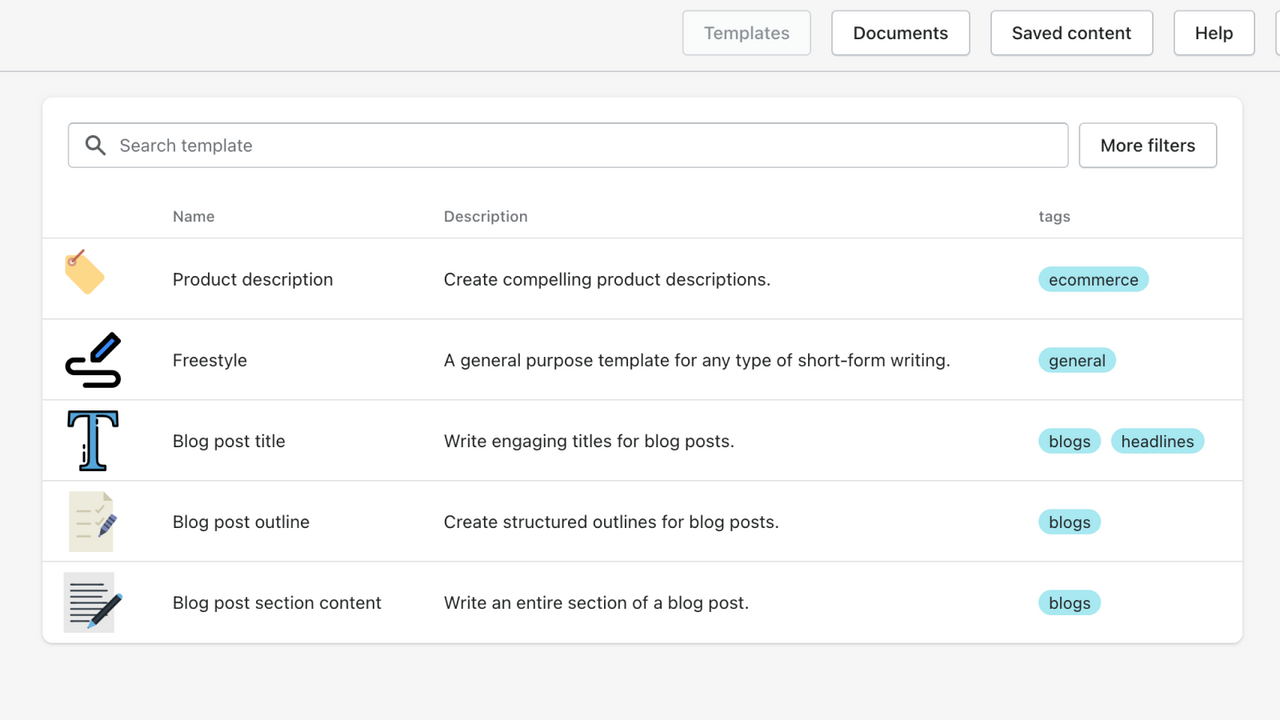Open the Saved content tab
This screenshot has height=720, width=1280.
[1071, 32]
